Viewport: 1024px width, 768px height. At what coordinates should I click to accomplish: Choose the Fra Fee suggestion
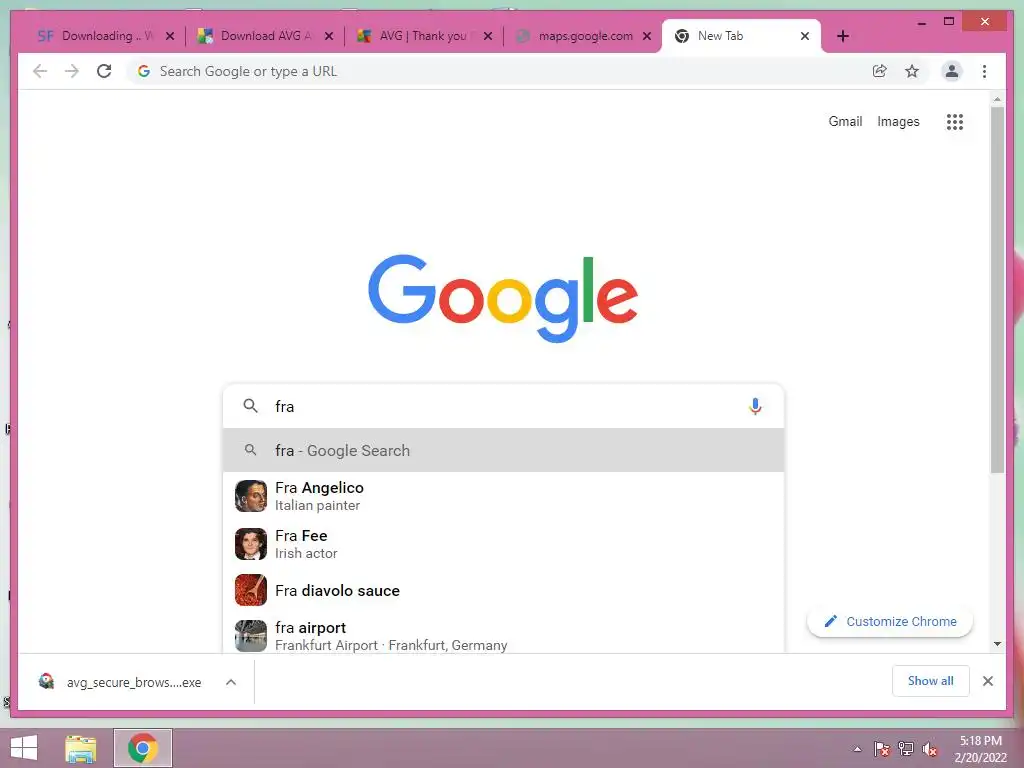pos(504,543)
